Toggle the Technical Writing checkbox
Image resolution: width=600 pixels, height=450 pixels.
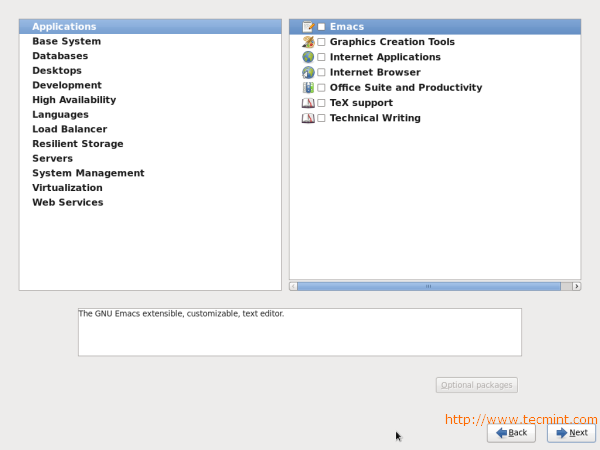(321, 118)
